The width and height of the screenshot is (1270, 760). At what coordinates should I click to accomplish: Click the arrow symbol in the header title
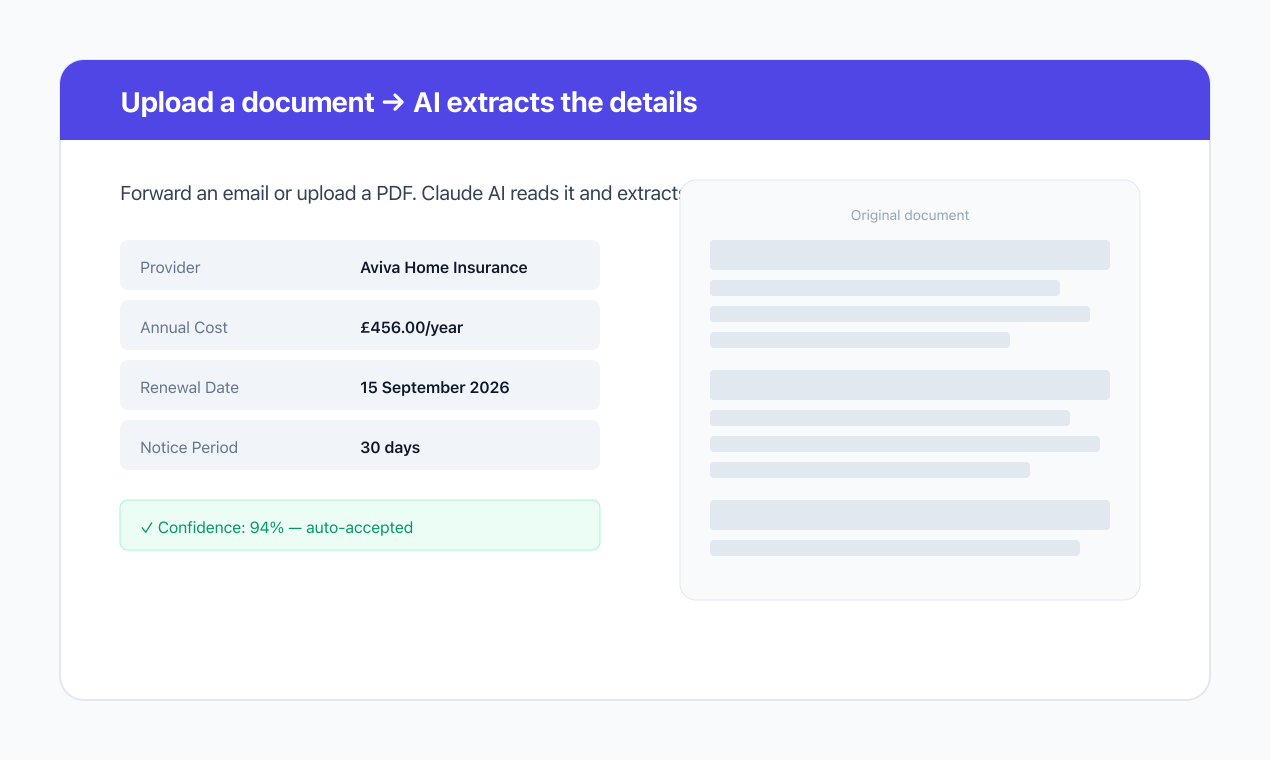(x=394, y=102)
